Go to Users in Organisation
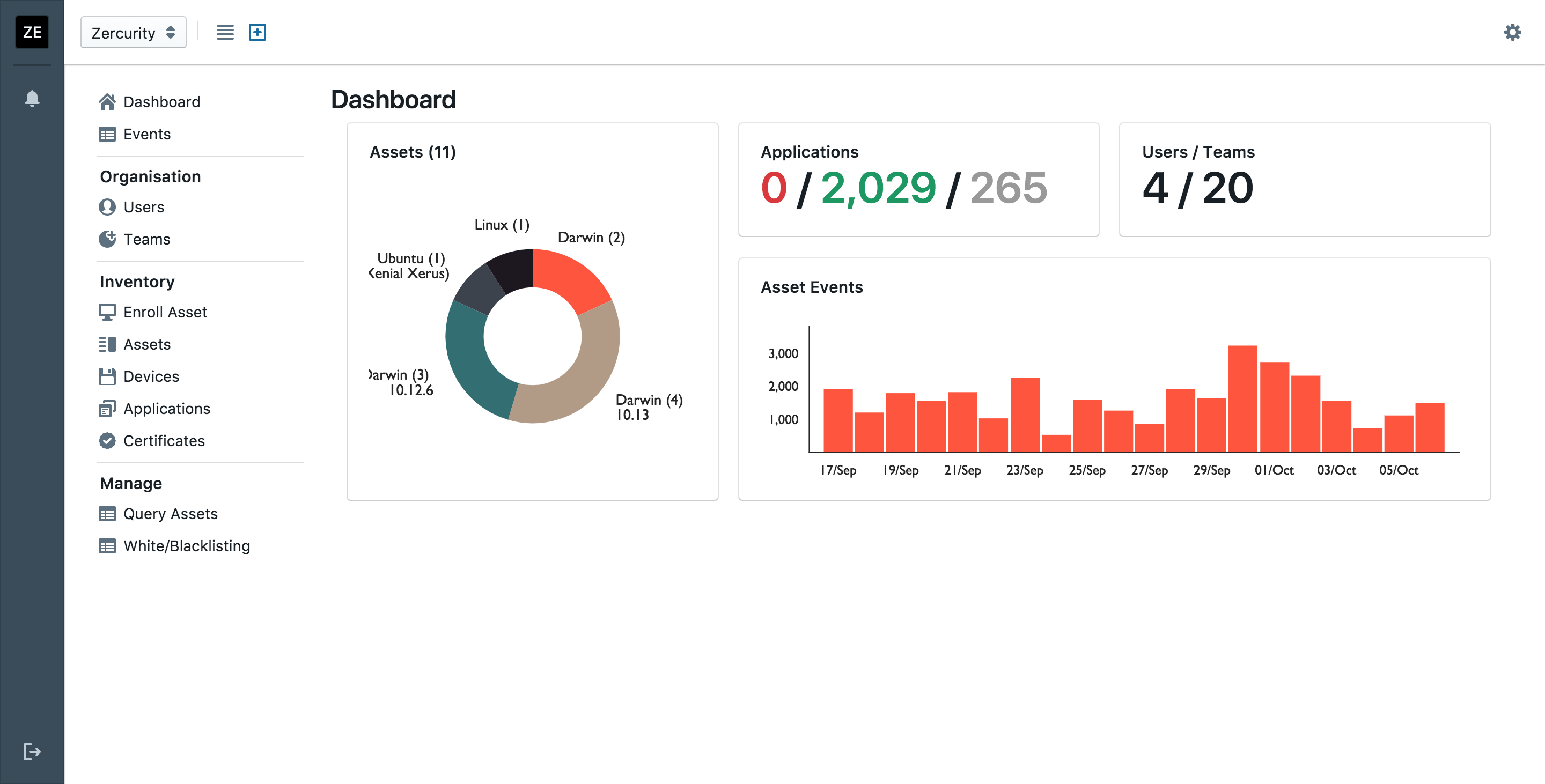The width and height of the screenshot is (1545, 784). pyautogui.click(x=143, y=207)
